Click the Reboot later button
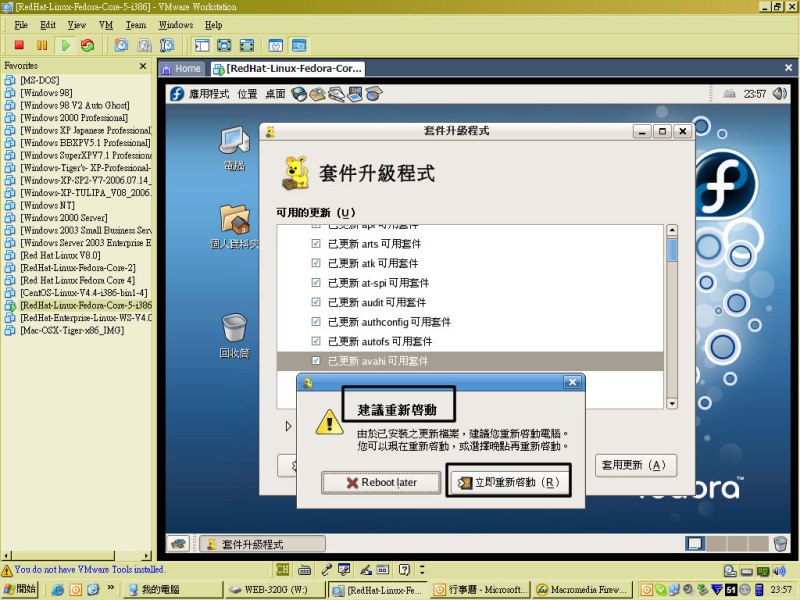This screenshot has height=600, width=800. pyautogui.click(x=381, y=482)
